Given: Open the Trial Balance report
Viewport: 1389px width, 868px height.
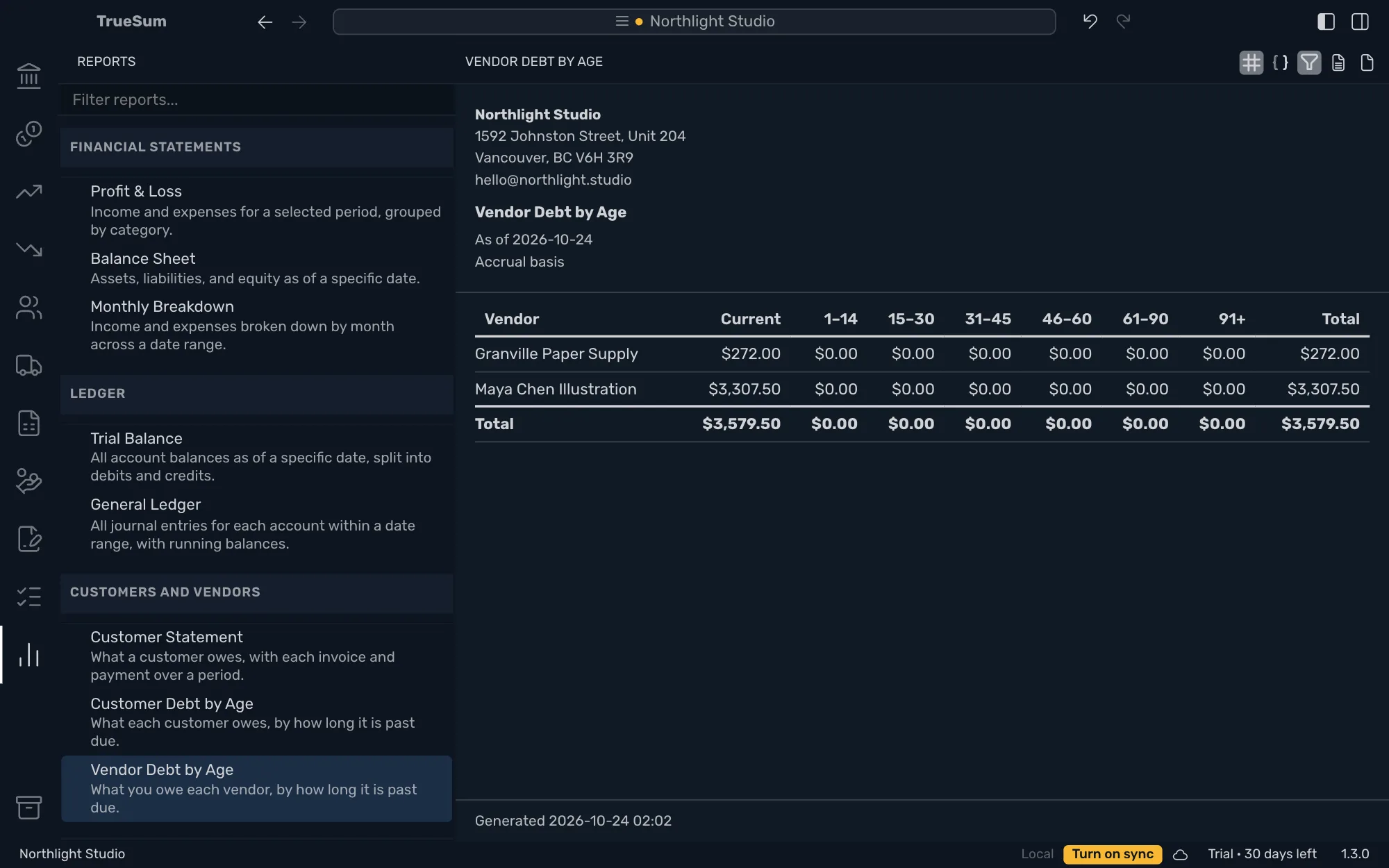Looking at the screenshot, I should [x=257, y=456].
